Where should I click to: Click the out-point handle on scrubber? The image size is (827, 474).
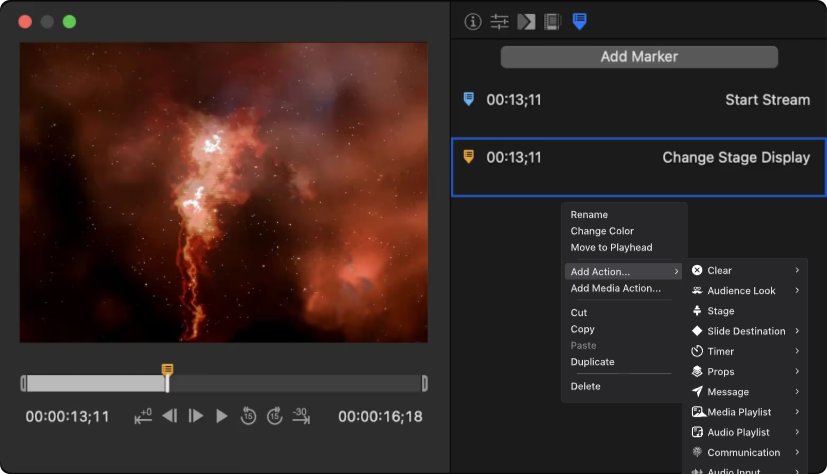425,383
